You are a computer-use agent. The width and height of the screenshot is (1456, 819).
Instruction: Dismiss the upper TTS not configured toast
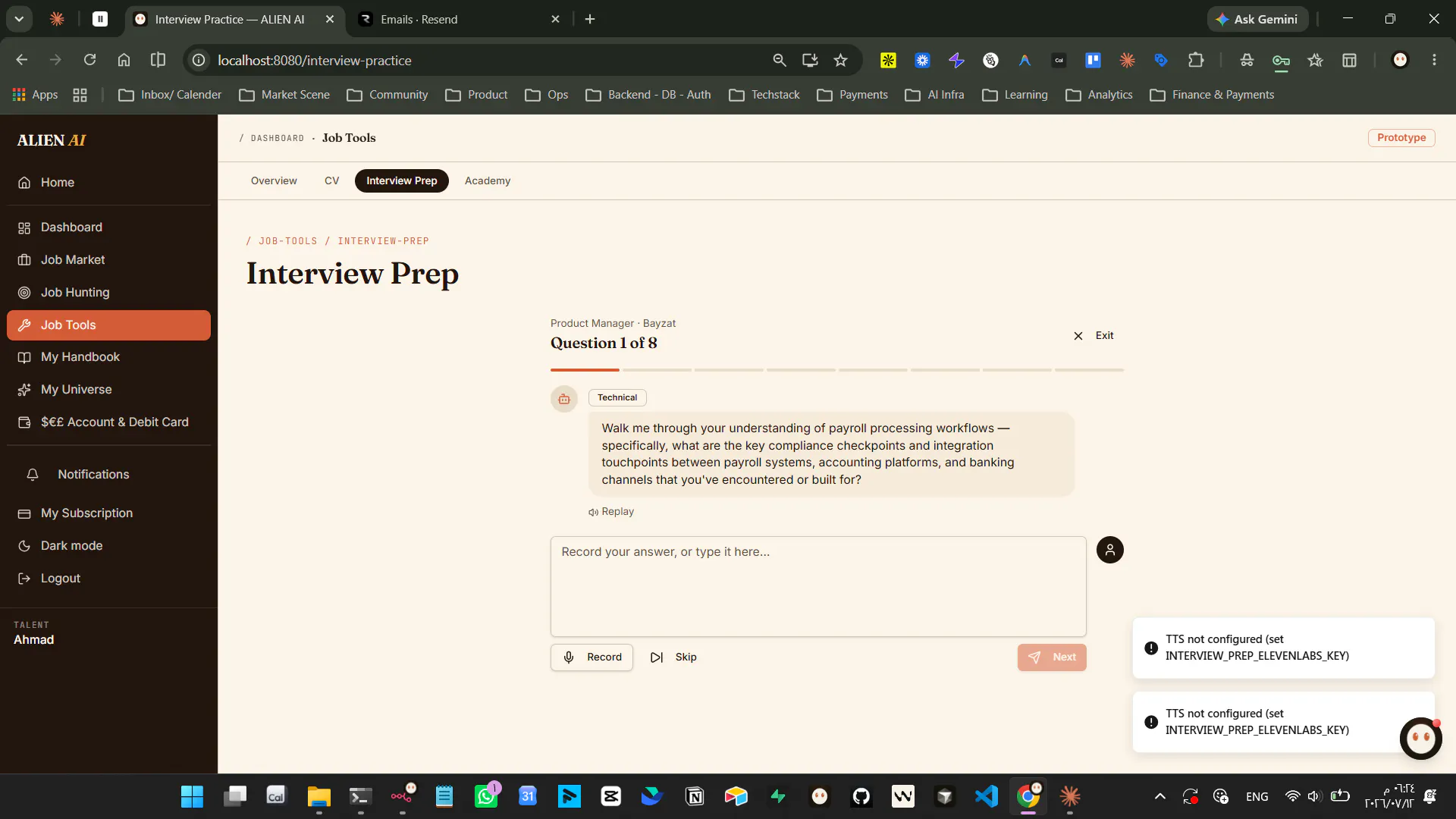[1283, 648]
